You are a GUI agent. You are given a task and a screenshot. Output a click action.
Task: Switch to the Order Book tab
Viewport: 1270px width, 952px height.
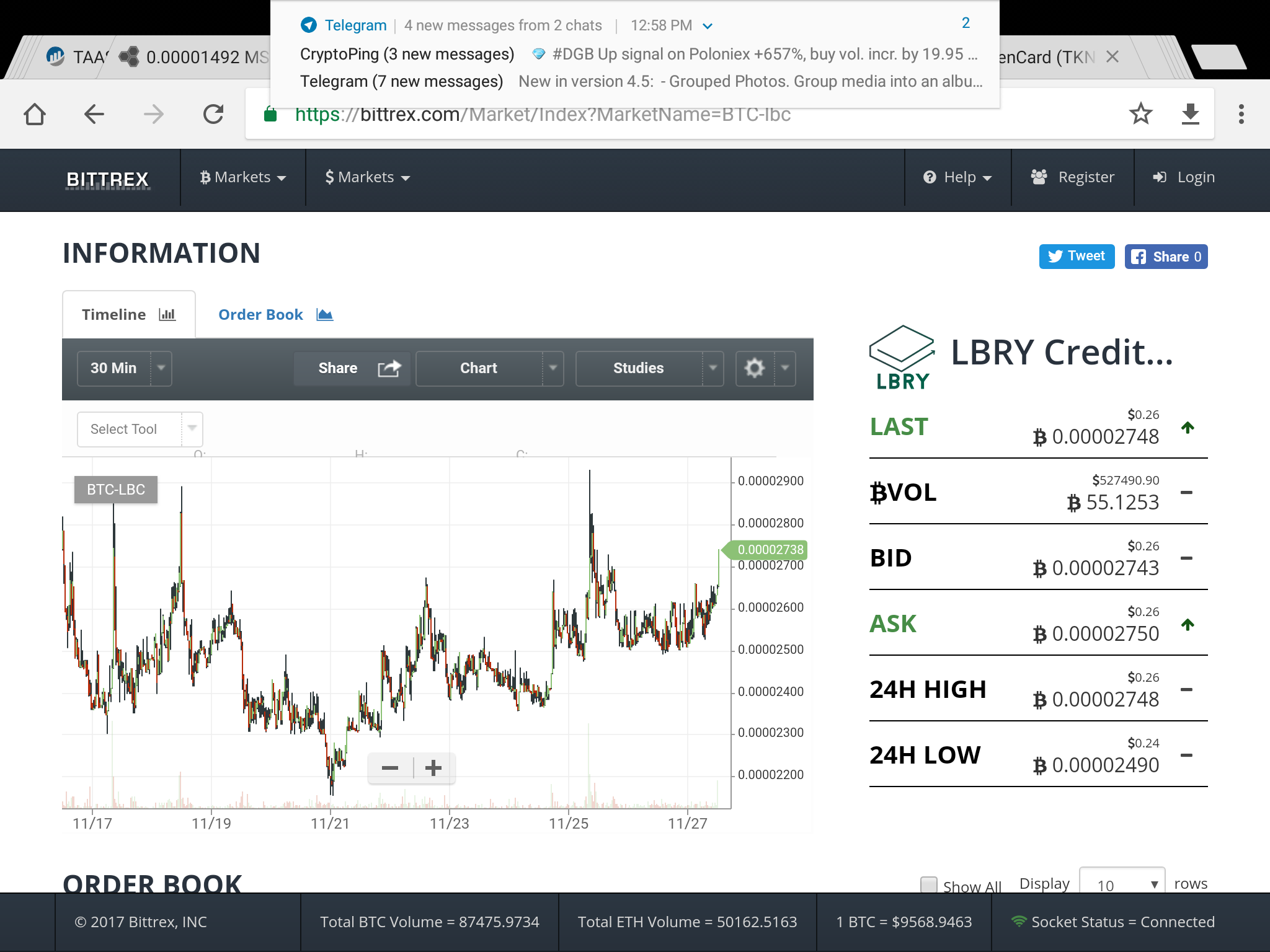pyautogui.click(x=275, y=314)
